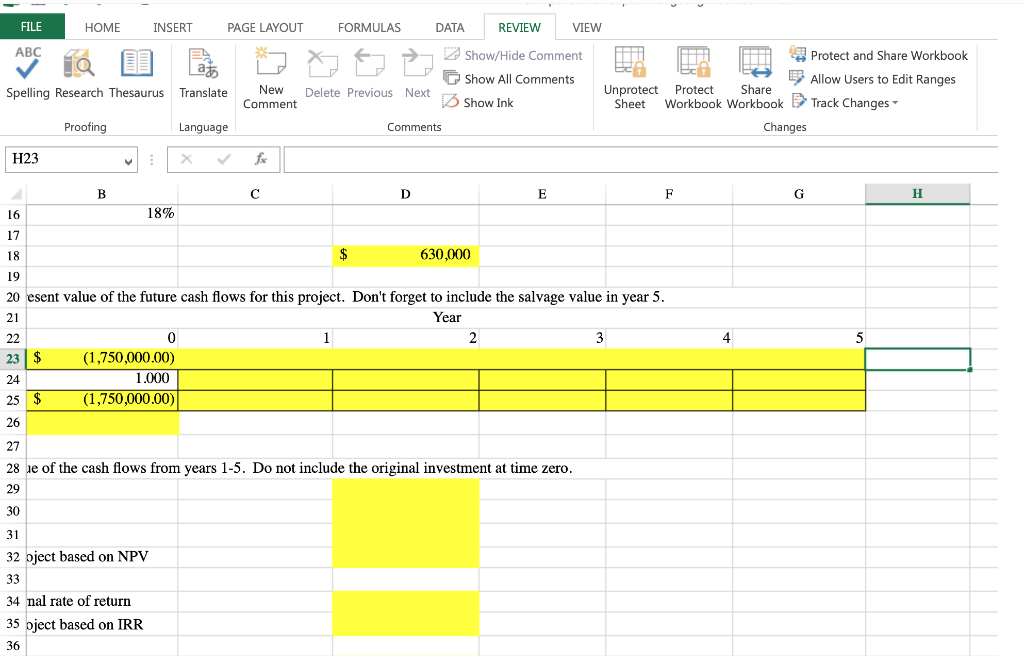Click the Select All corner triangle

pyautogui.click(x=16, y=194)
